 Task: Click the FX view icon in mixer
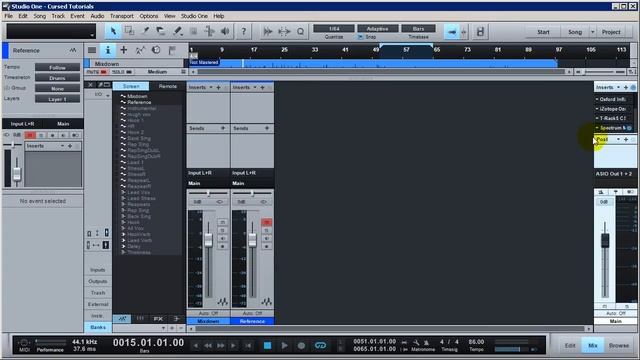(158, 318)
